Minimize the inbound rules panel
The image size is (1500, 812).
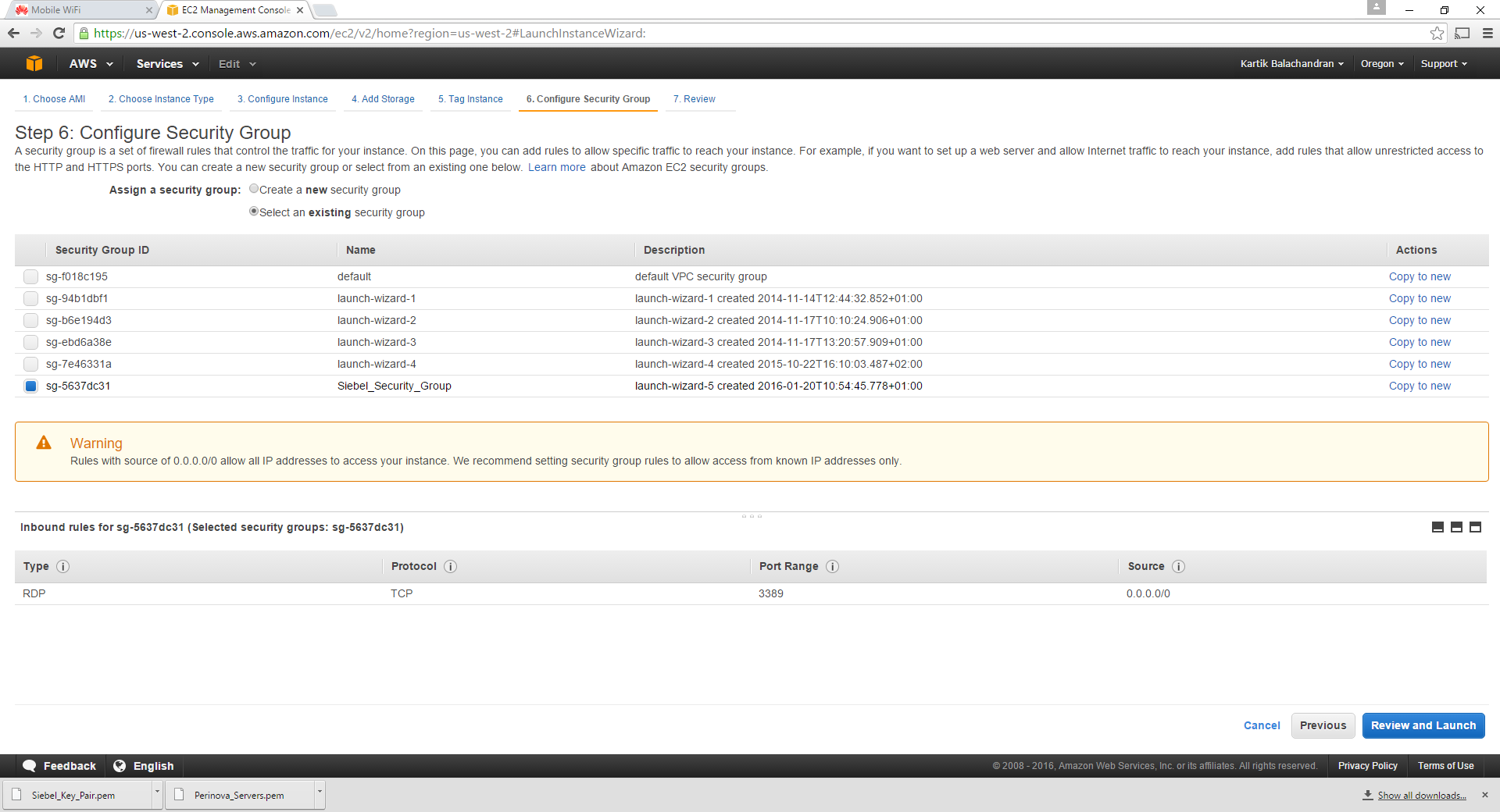pyautogui.click(x=1437, y=528)
